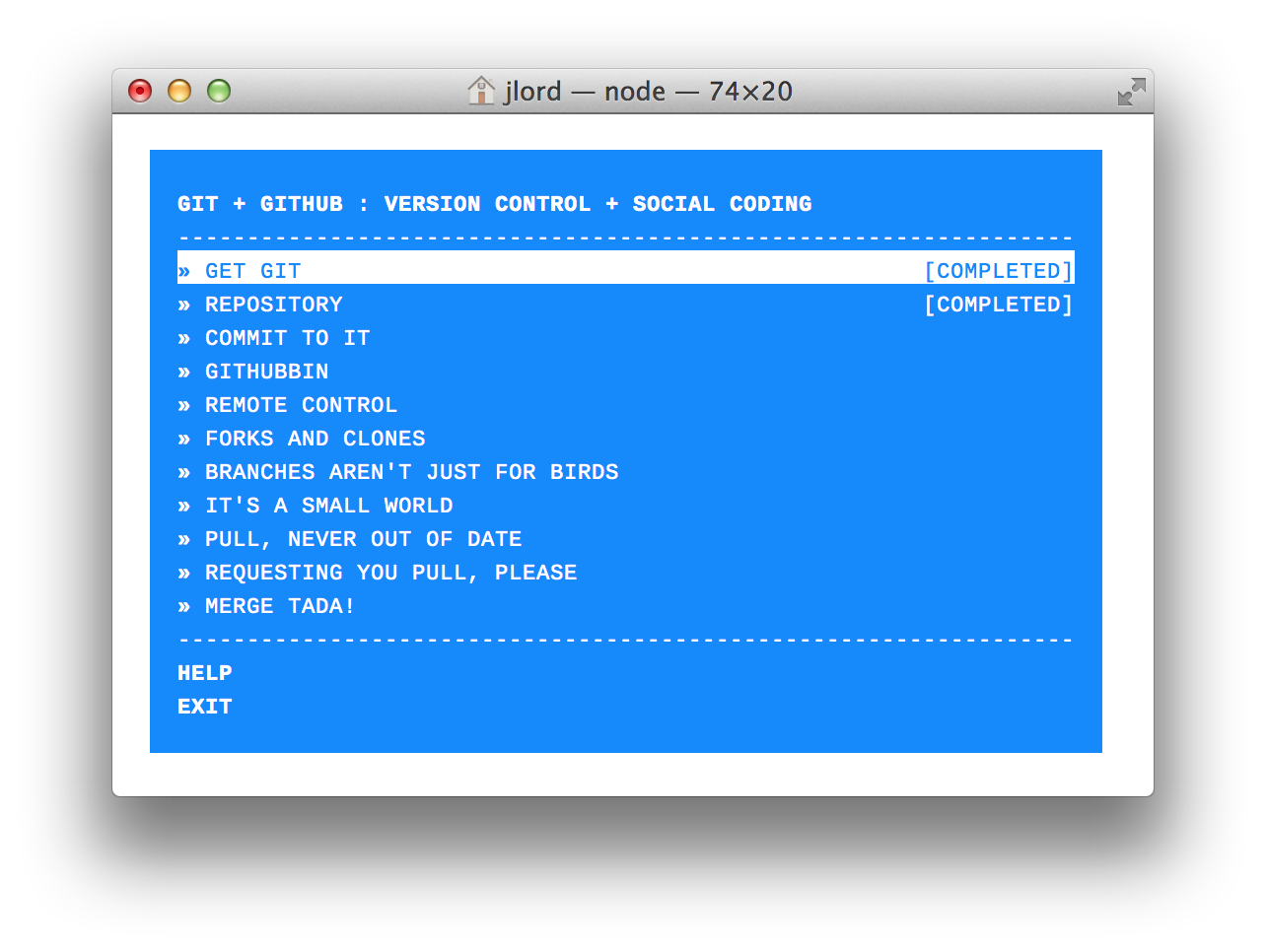Click the COMPLETED badge beside REPOSITORY
This screenshot has height=952, width=1266.
click(998, 305)
